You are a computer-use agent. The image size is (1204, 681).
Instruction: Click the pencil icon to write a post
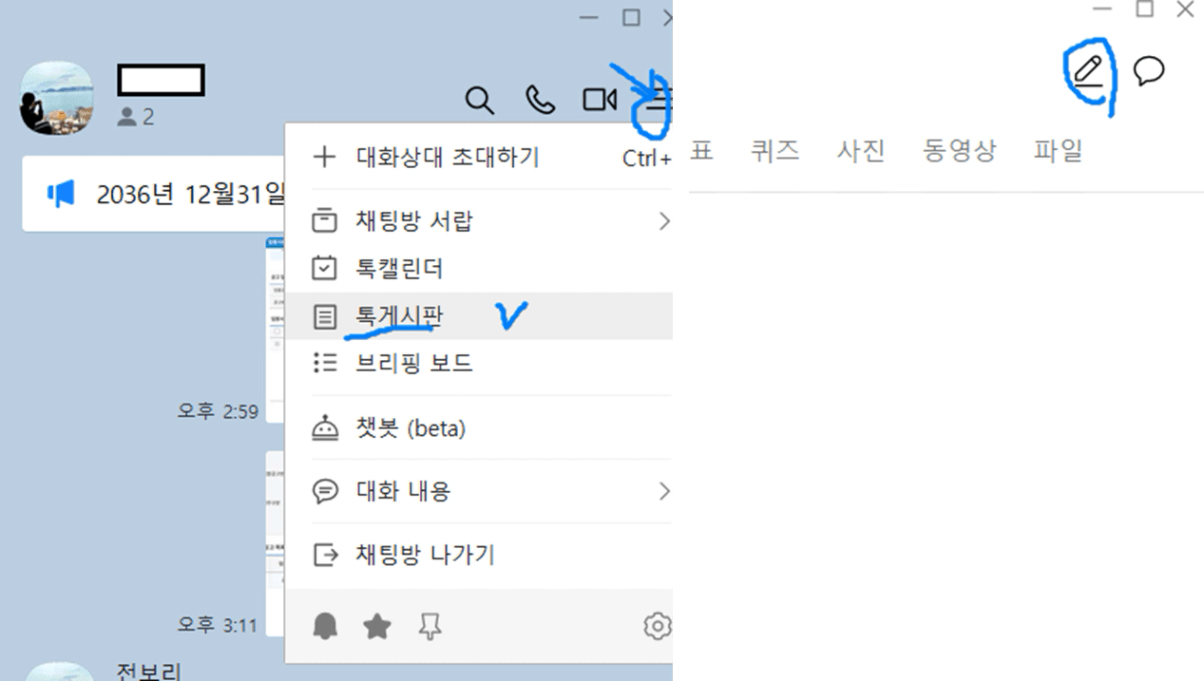coord(1088,72)
